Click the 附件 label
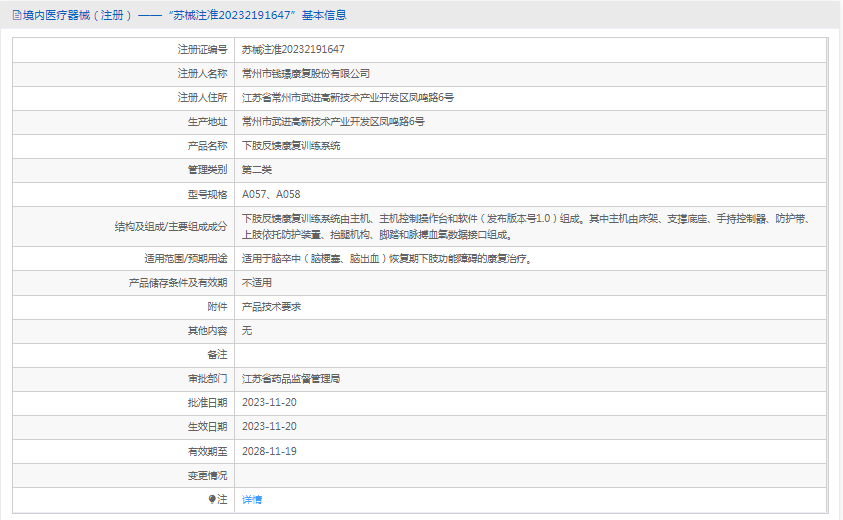 click(x=217, y=307)
